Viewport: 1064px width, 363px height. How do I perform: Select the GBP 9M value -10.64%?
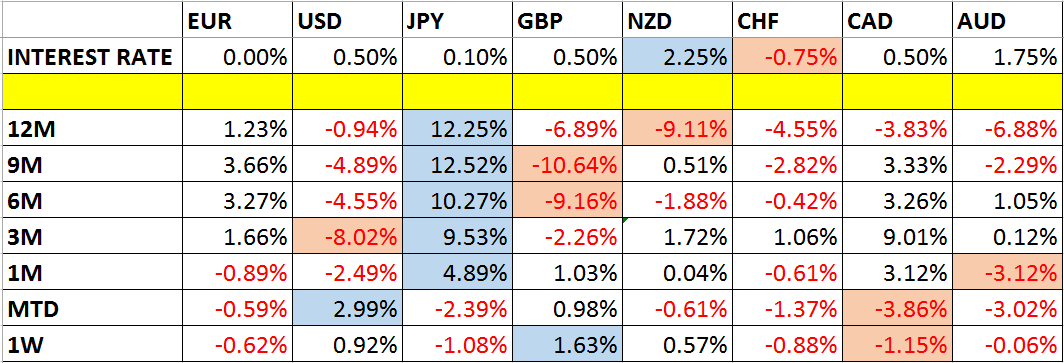[x=567, y=164]
